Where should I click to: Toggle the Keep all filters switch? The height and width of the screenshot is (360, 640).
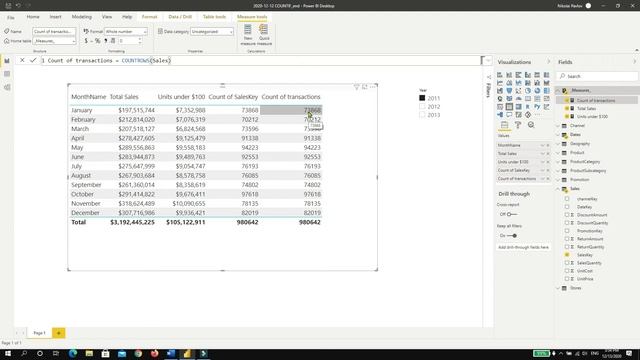coord(512,236)
